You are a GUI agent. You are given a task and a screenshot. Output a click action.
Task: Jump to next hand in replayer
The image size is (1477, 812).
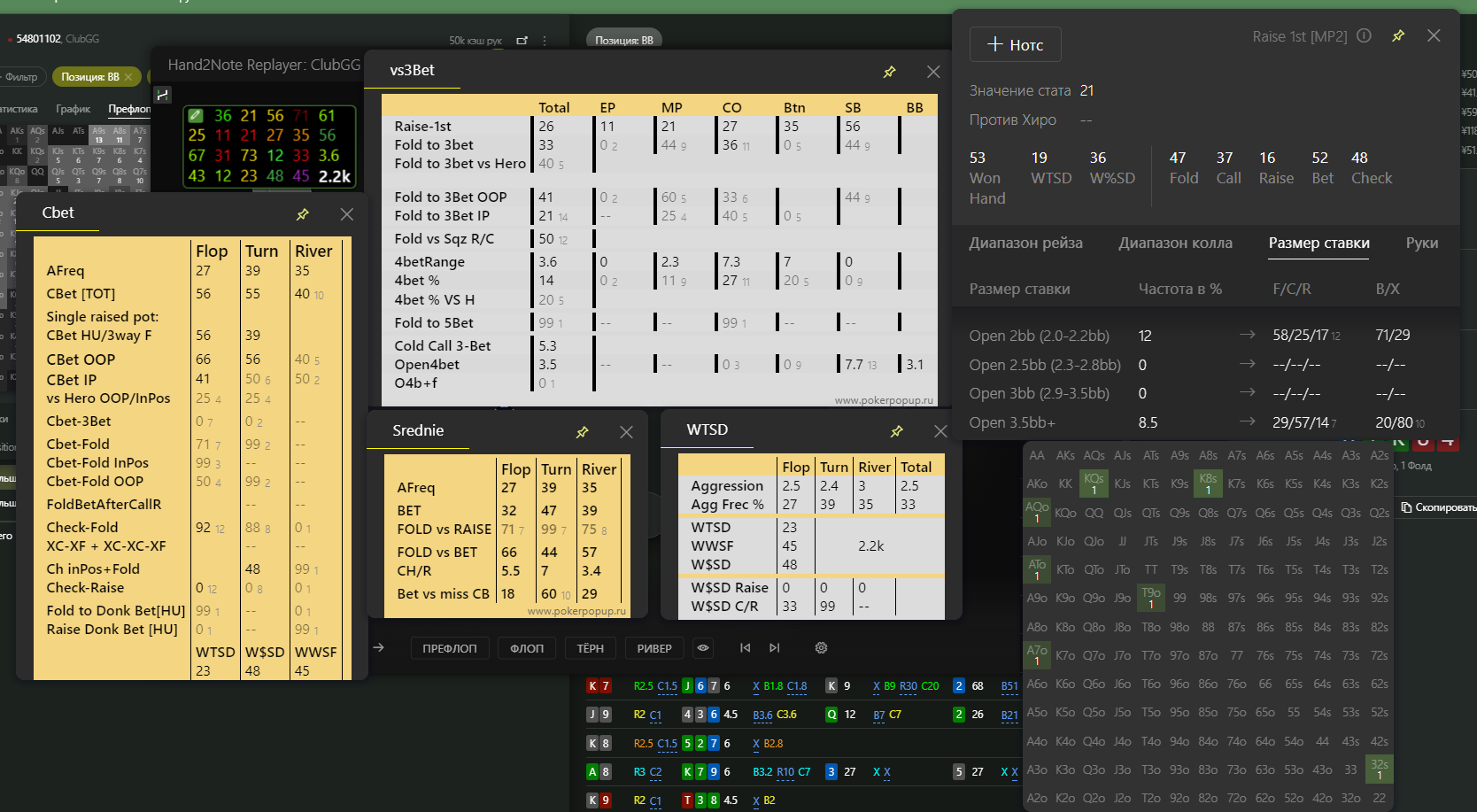(x=775, y=648)
